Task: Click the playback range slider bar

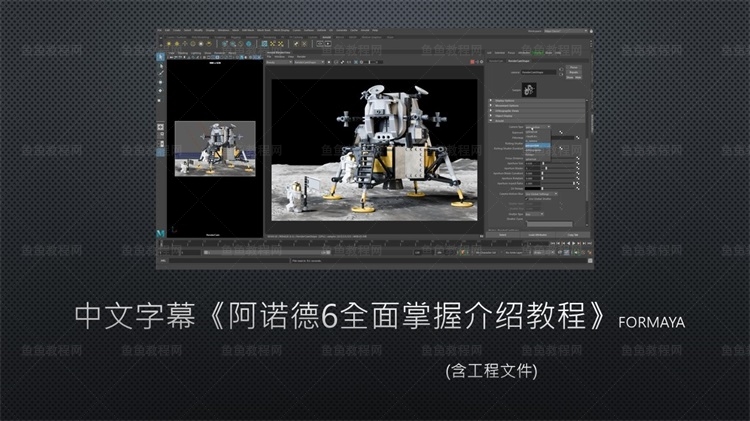Action: click(x=267, y=253)
